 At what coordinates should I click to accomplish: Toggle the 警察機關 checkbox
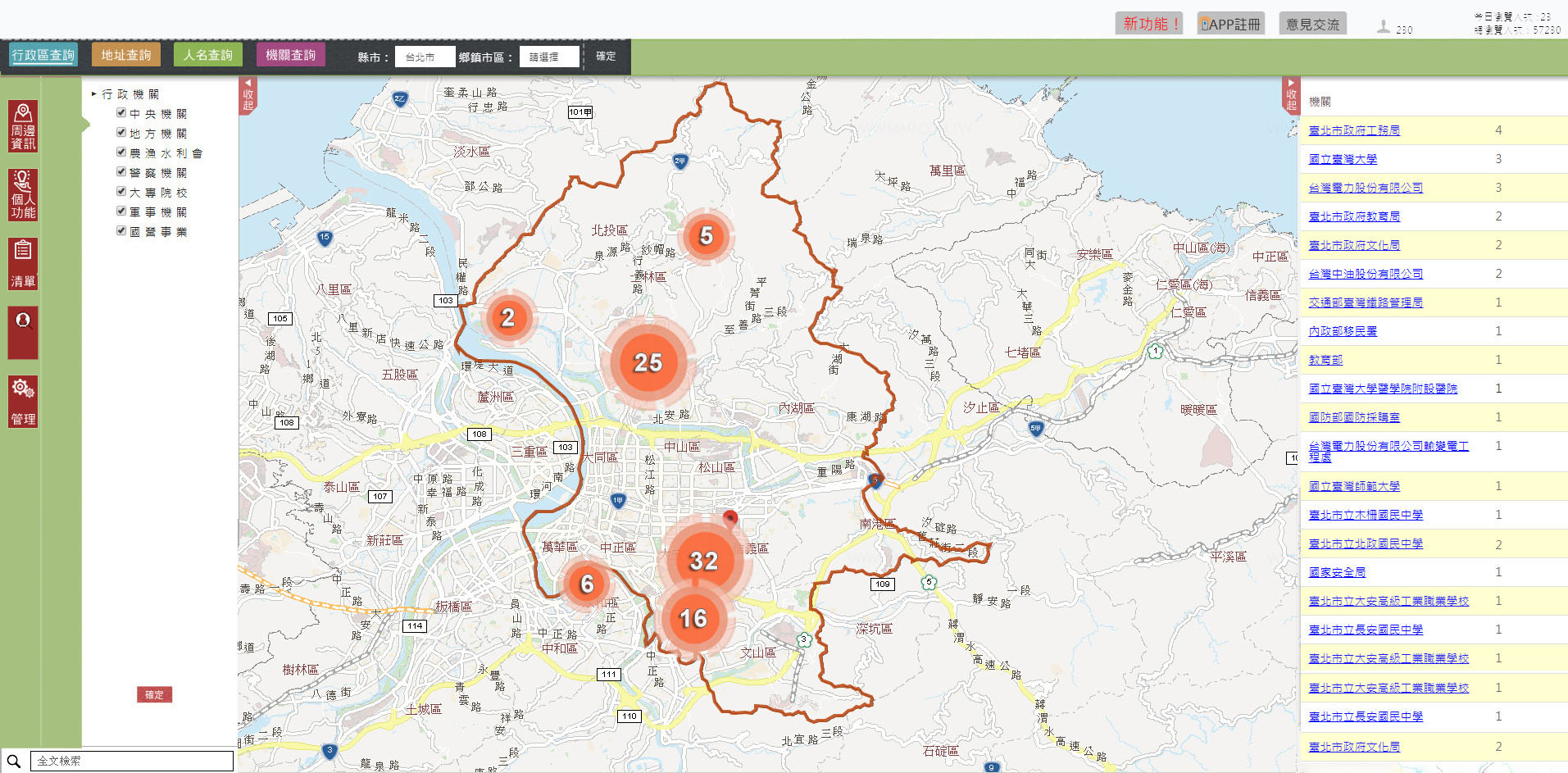(121, 172)
